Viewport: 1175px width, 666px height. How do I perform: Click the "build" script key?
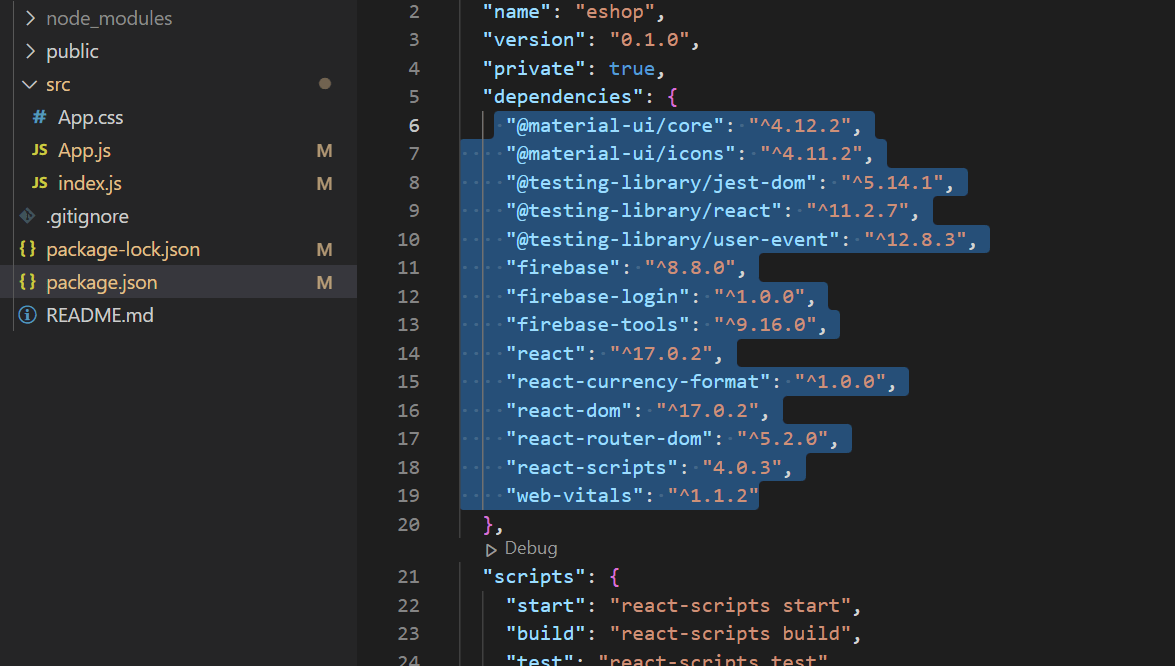coord(546,634)
